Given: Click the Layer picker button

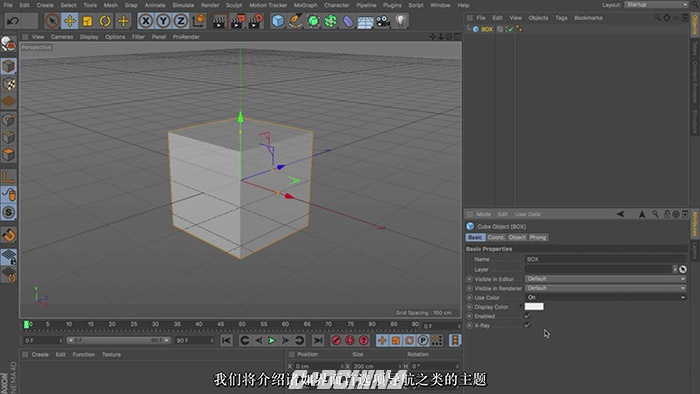Looking at the screenshot, I should pos(683,269).
